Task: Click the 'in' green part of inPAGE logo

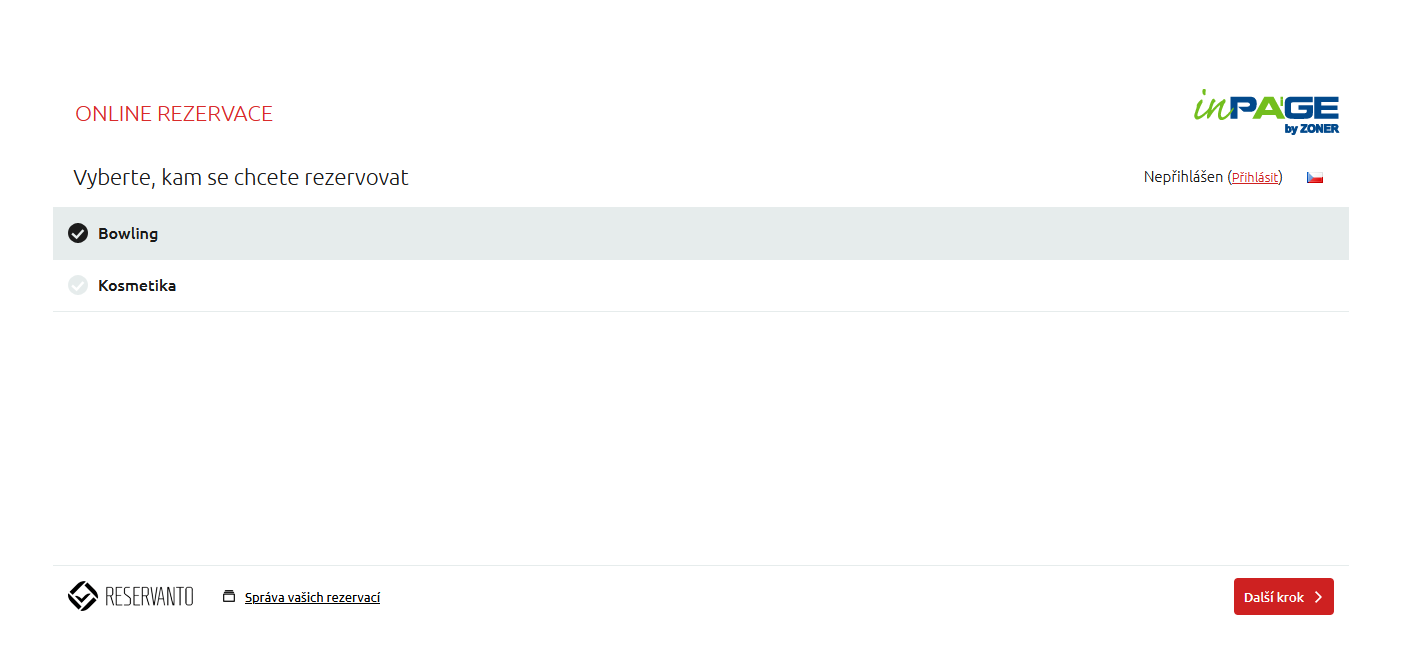Action: (x=1210, y=107)
